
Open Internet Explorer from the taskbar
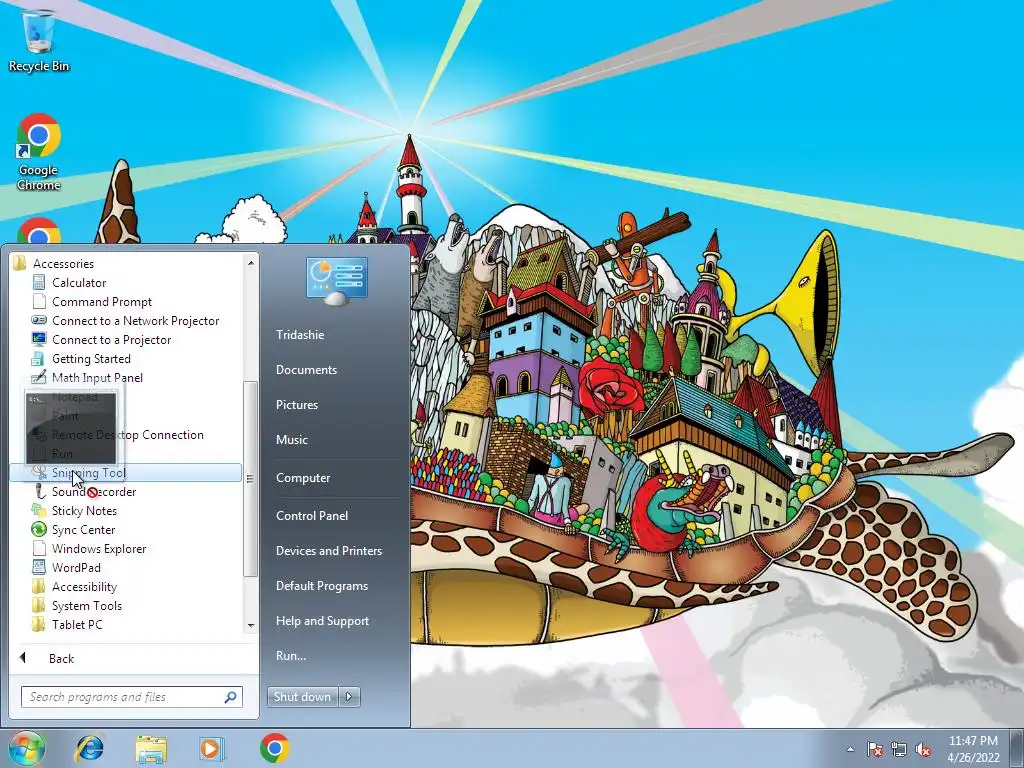pyautogui.click(x=89, y=748)
